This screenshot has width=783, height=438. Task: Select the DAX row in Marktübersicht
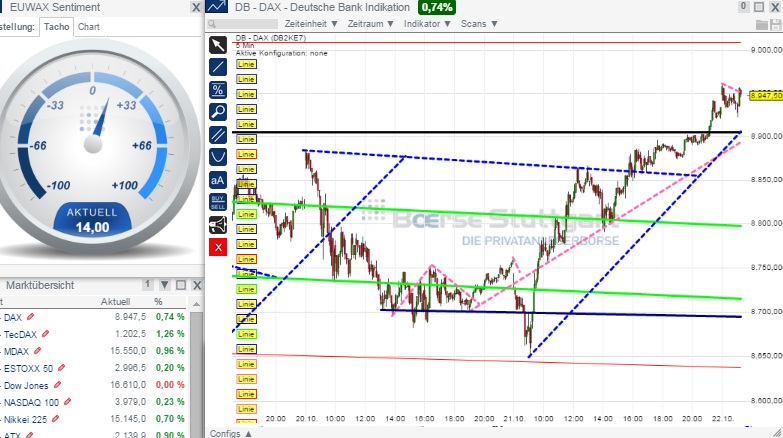(x=93, y=317)
